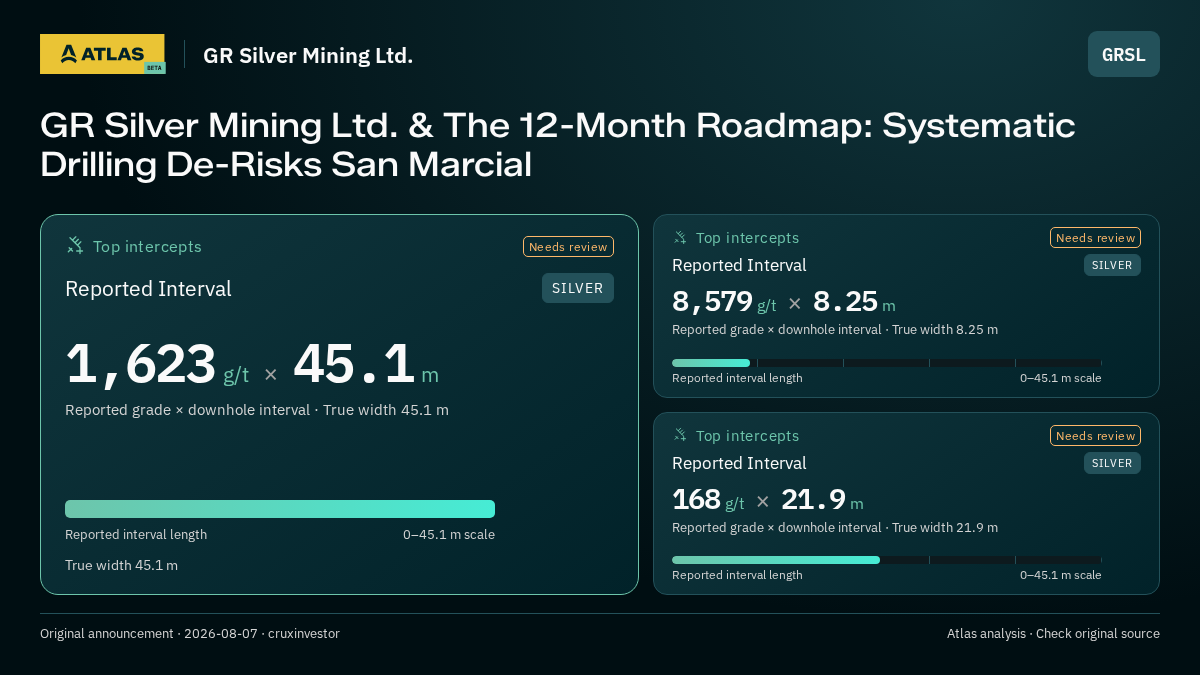Click '0–45.1 m scale' label in the 1,623 g/t card
This screenshot has height=675, width=1200.
pyautogui.click(x=449, y=535)
